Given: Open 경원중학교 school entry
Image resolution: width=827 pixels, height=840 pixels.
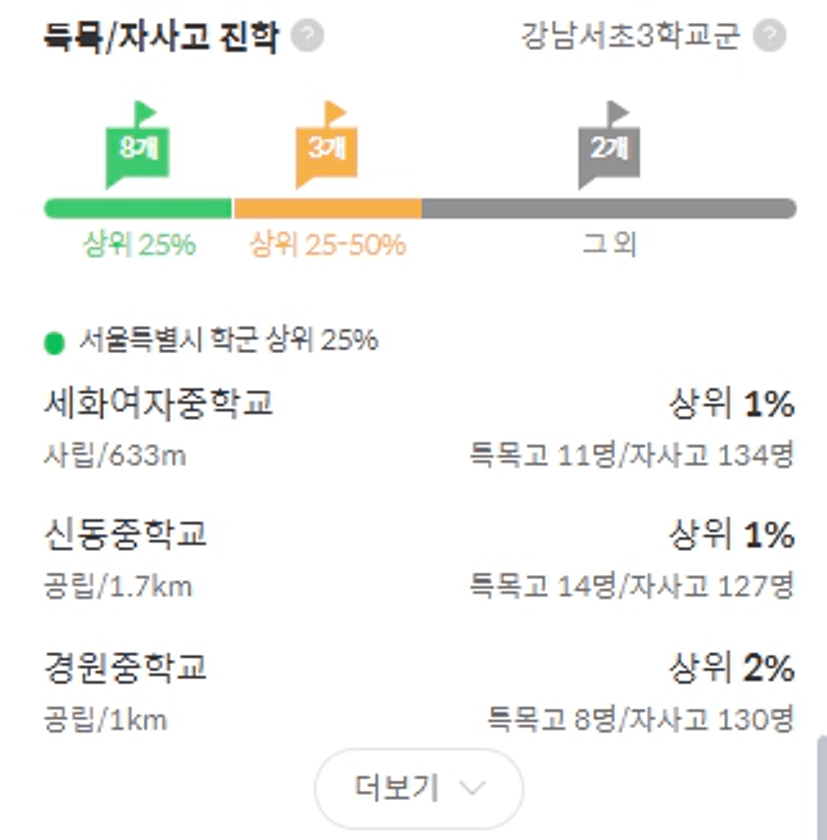Looking at the screenshot, I should [x=418, y=692].
